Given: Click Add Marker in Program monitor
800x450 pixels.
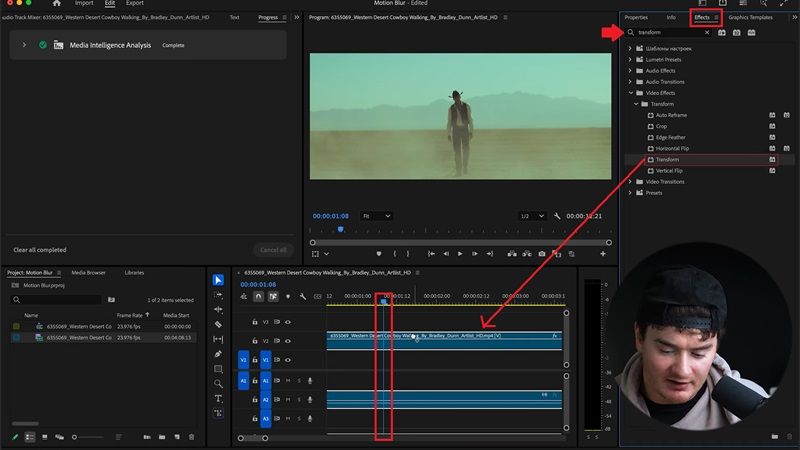Looking at the screenshot, I should [x=379, y=254].
